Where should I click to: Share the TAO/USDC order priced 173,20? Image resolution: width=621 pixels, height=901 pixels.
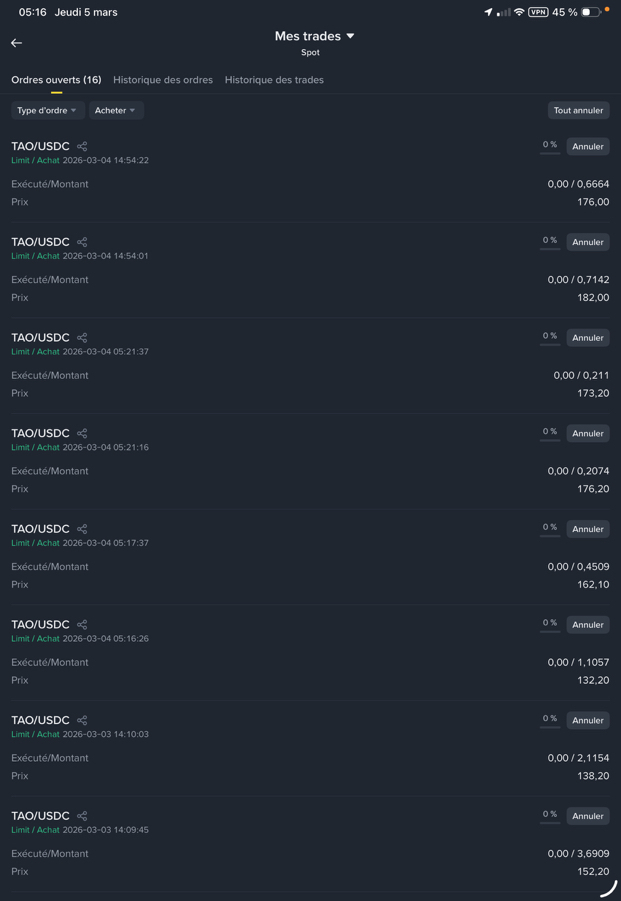click(x=82, y=338)
